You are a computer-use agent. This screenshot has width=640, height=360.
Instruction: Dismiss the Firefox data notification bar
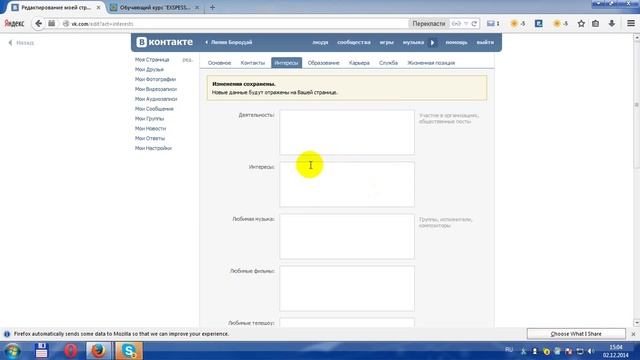(633, 334)
